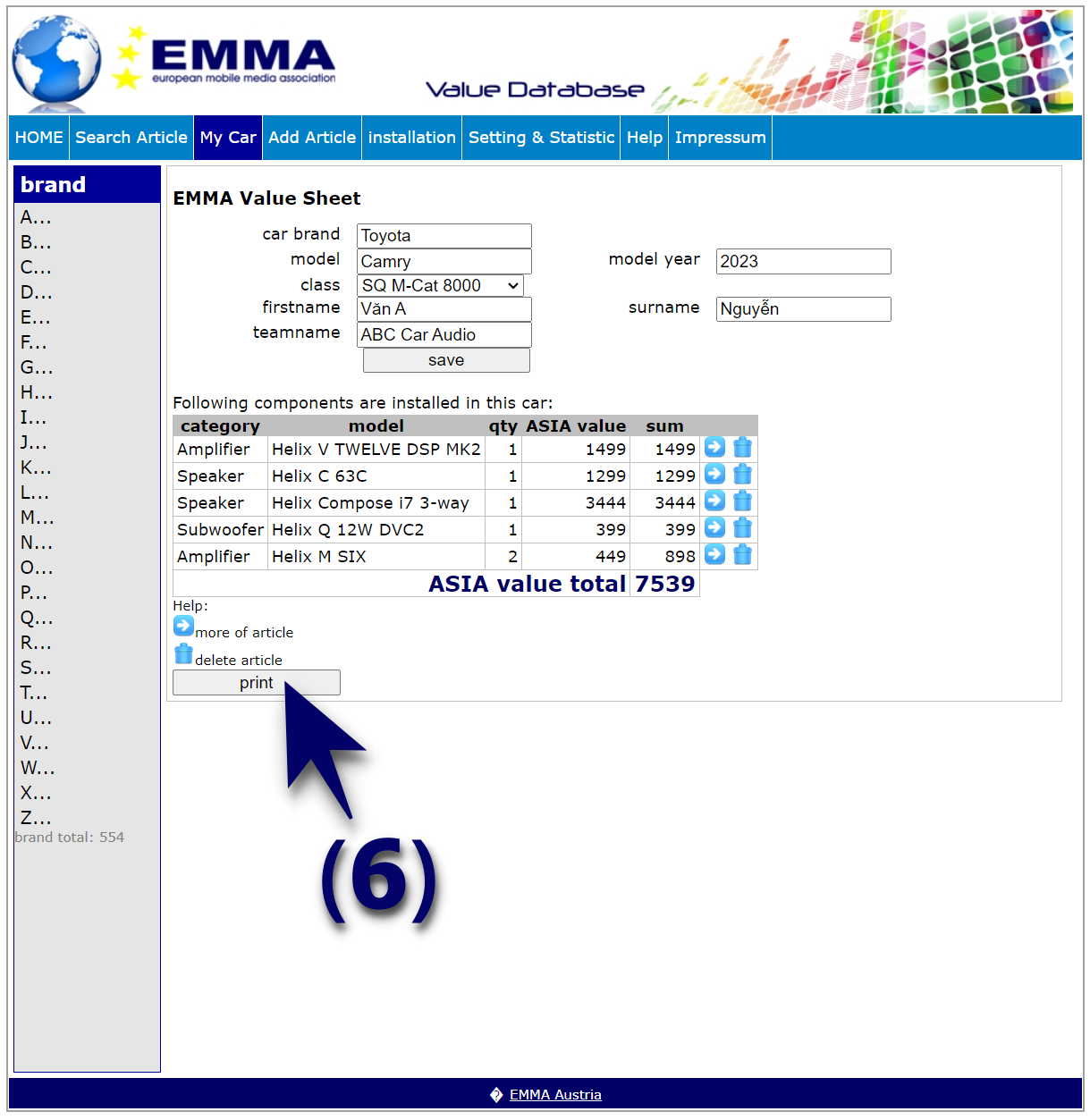
Task: Click the car brand field containing Toyota
Action: 444,236
